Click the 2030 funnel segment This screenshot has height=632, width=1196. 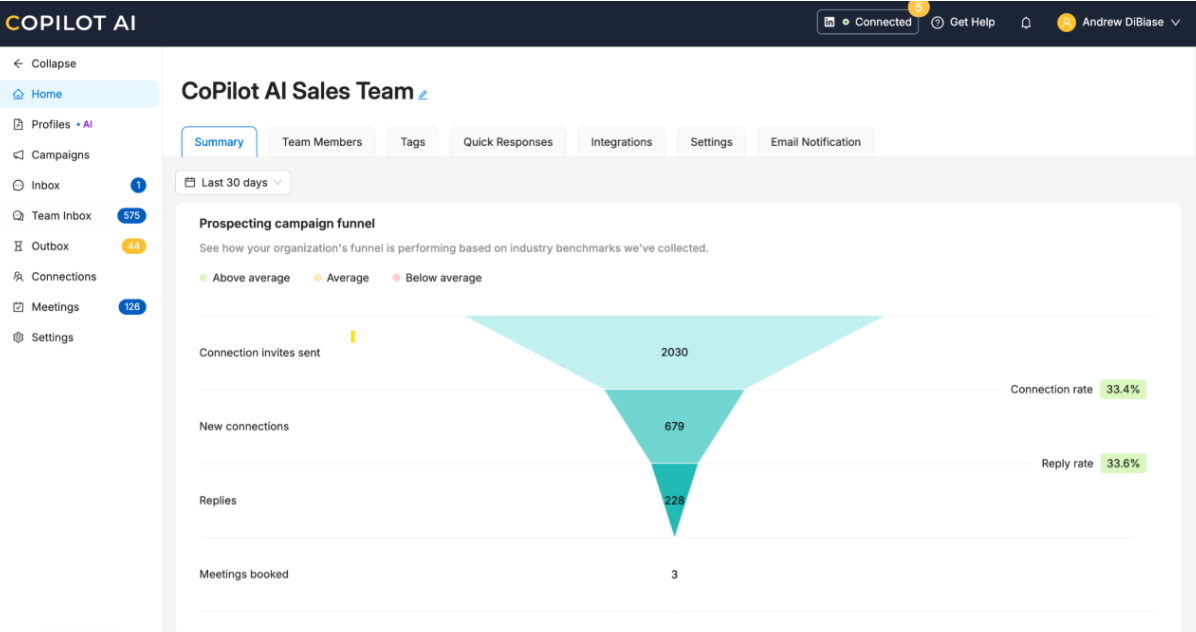tap(674, 352)
